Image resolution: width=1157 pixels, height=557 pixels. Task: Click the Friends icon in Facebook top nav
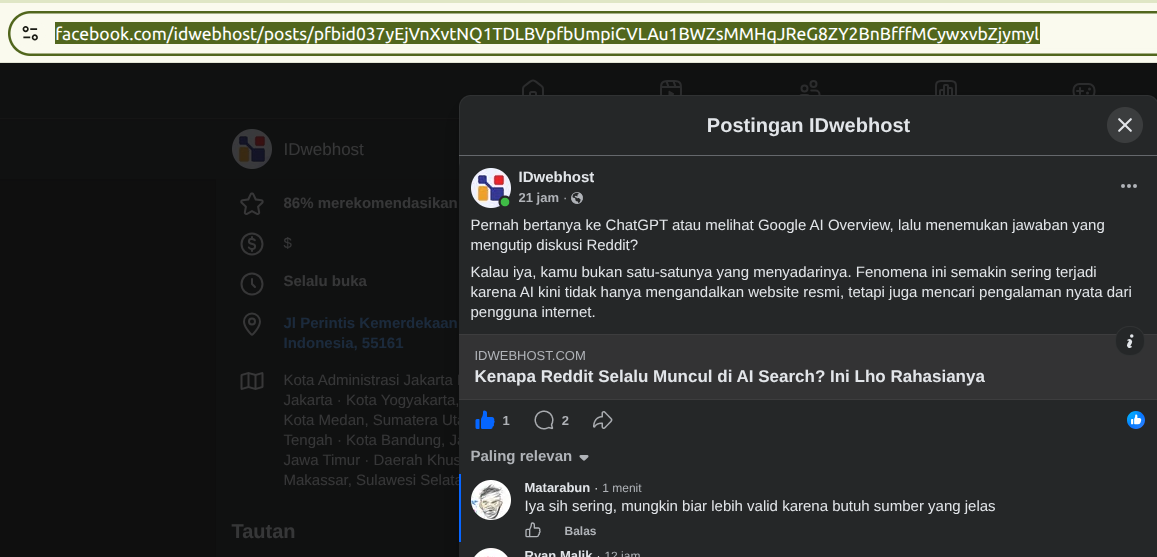(x=809, y=89)
